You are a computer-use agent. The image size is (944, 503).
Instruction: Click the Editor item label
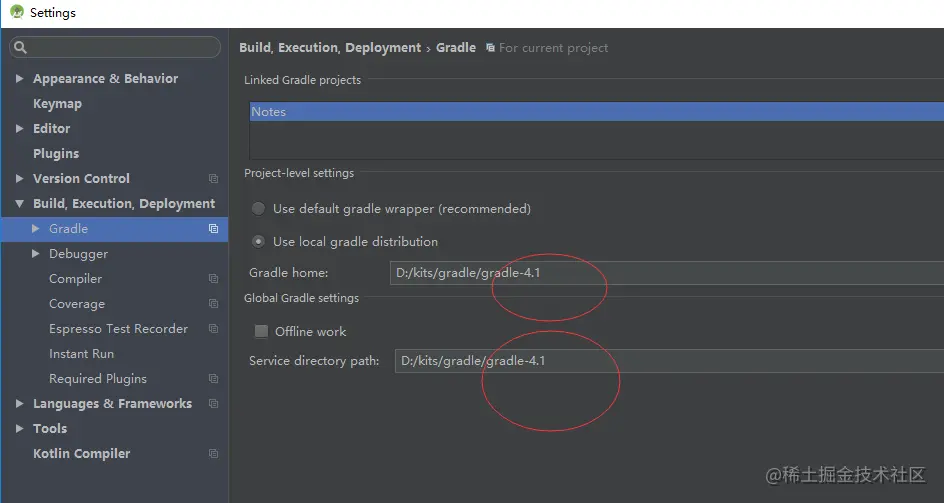coord(52,128)
